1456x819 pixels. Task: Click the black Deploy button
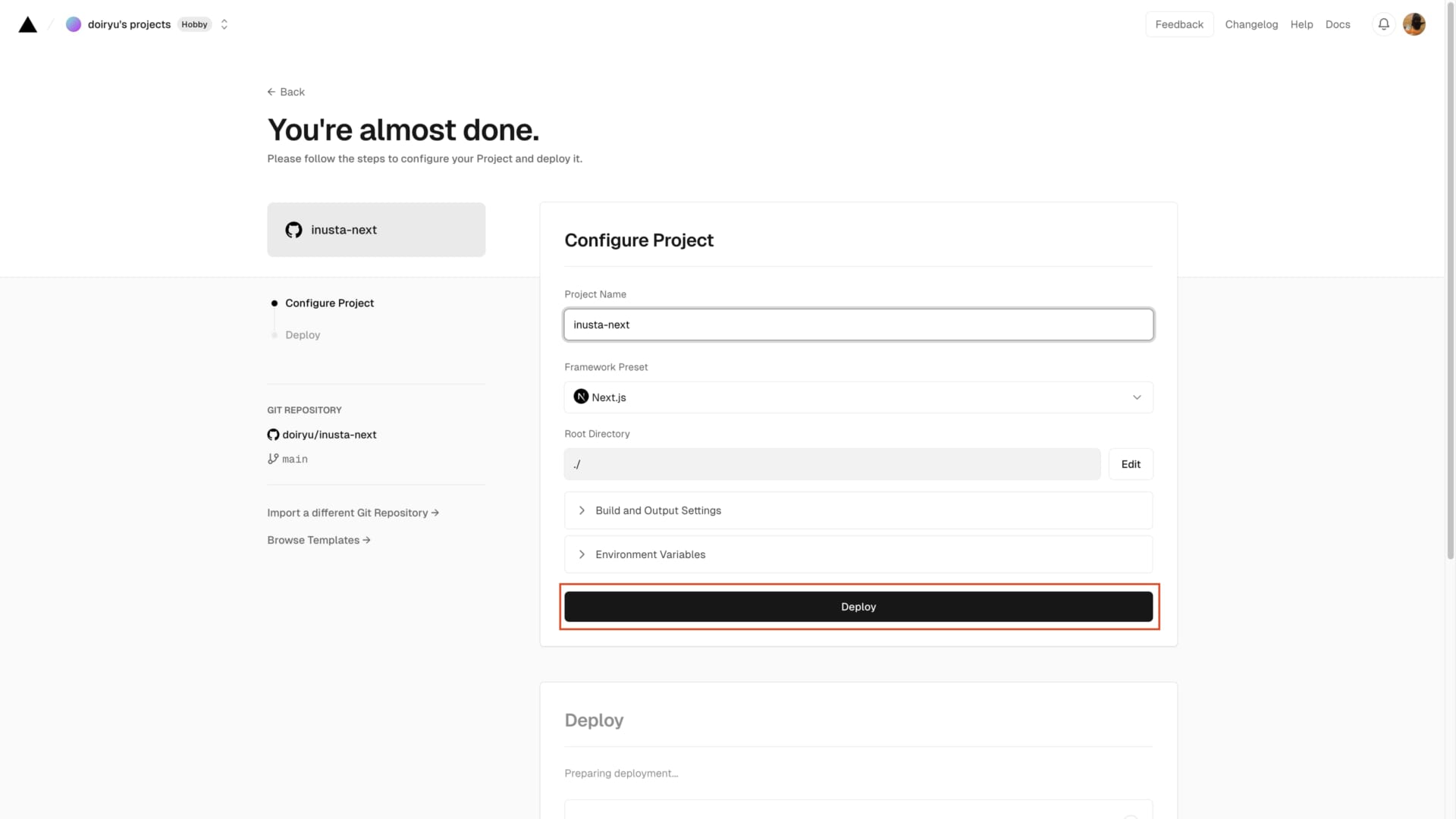858,607
